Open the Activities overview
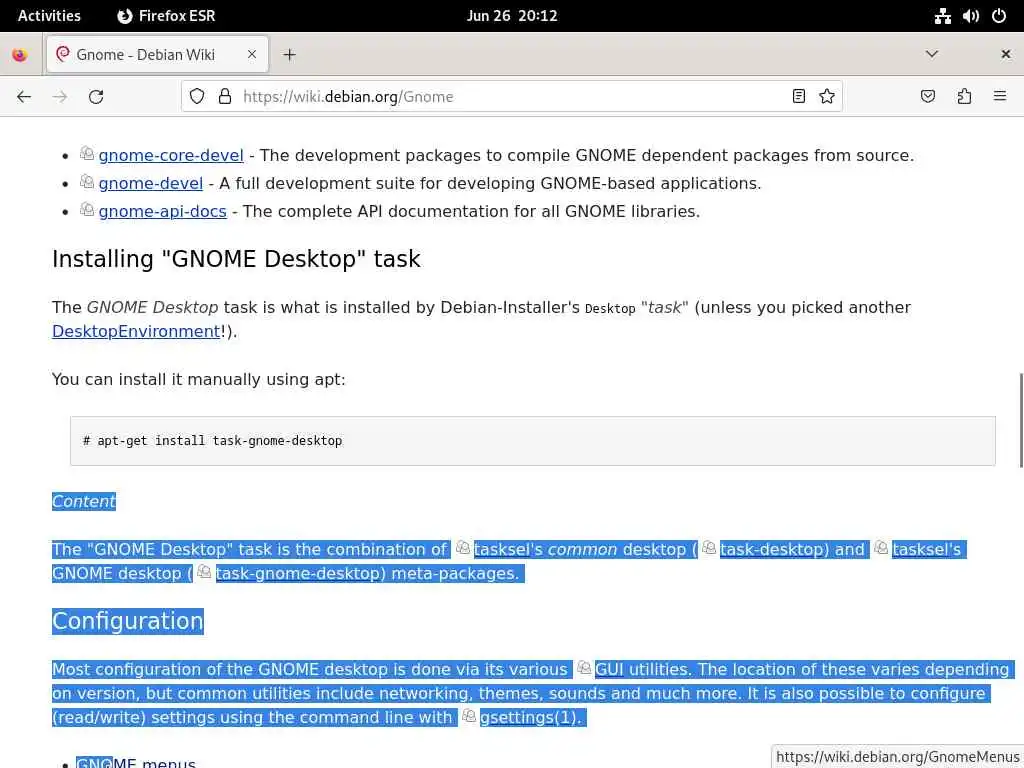This screenshot has width=1024, height=768. (49, 16)
